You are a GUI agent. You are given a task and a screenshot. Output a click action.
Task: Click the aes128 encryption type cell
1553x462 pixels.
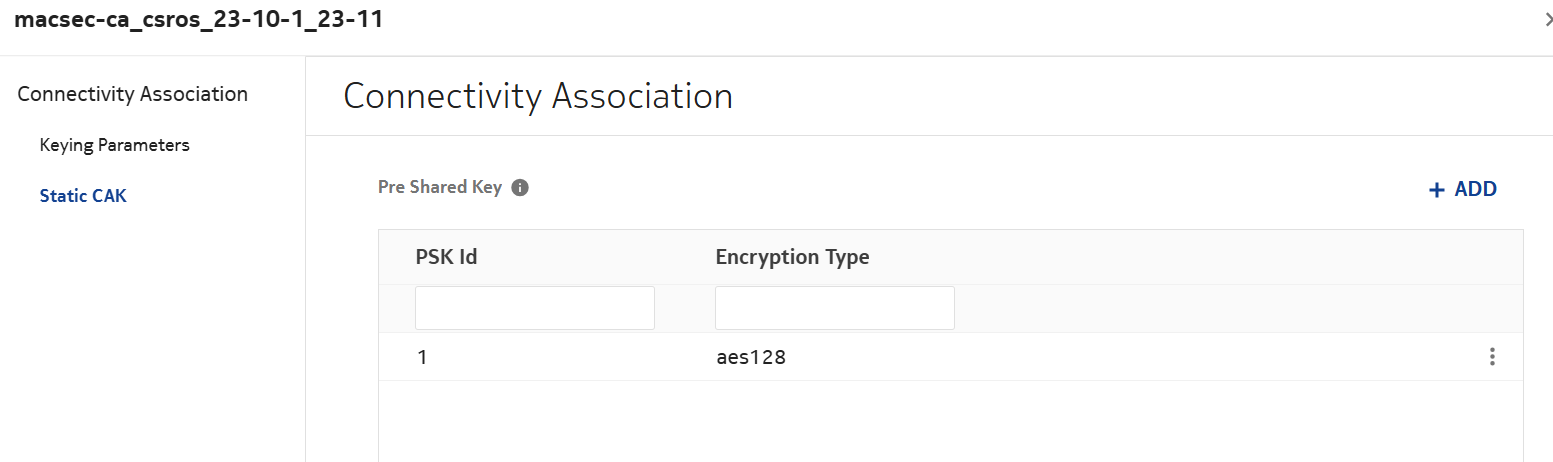[x=750, y=357]
